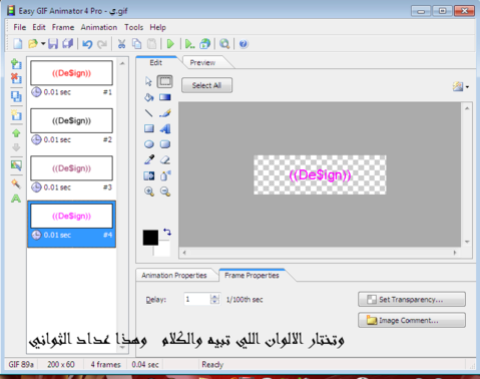
Task: Open the dropdown arrow beside open folder icon
Action: tap(43, 44)
